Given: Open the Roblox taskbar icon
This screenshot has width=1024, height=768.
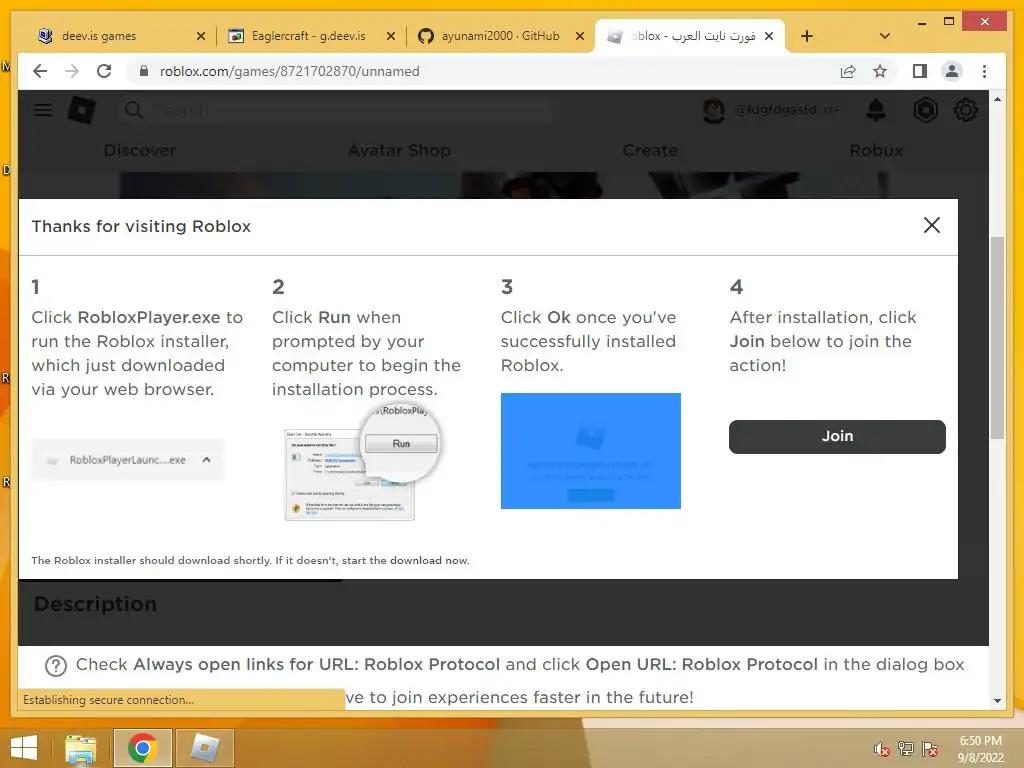Looking at the screenshot, I should coord(205,748).
